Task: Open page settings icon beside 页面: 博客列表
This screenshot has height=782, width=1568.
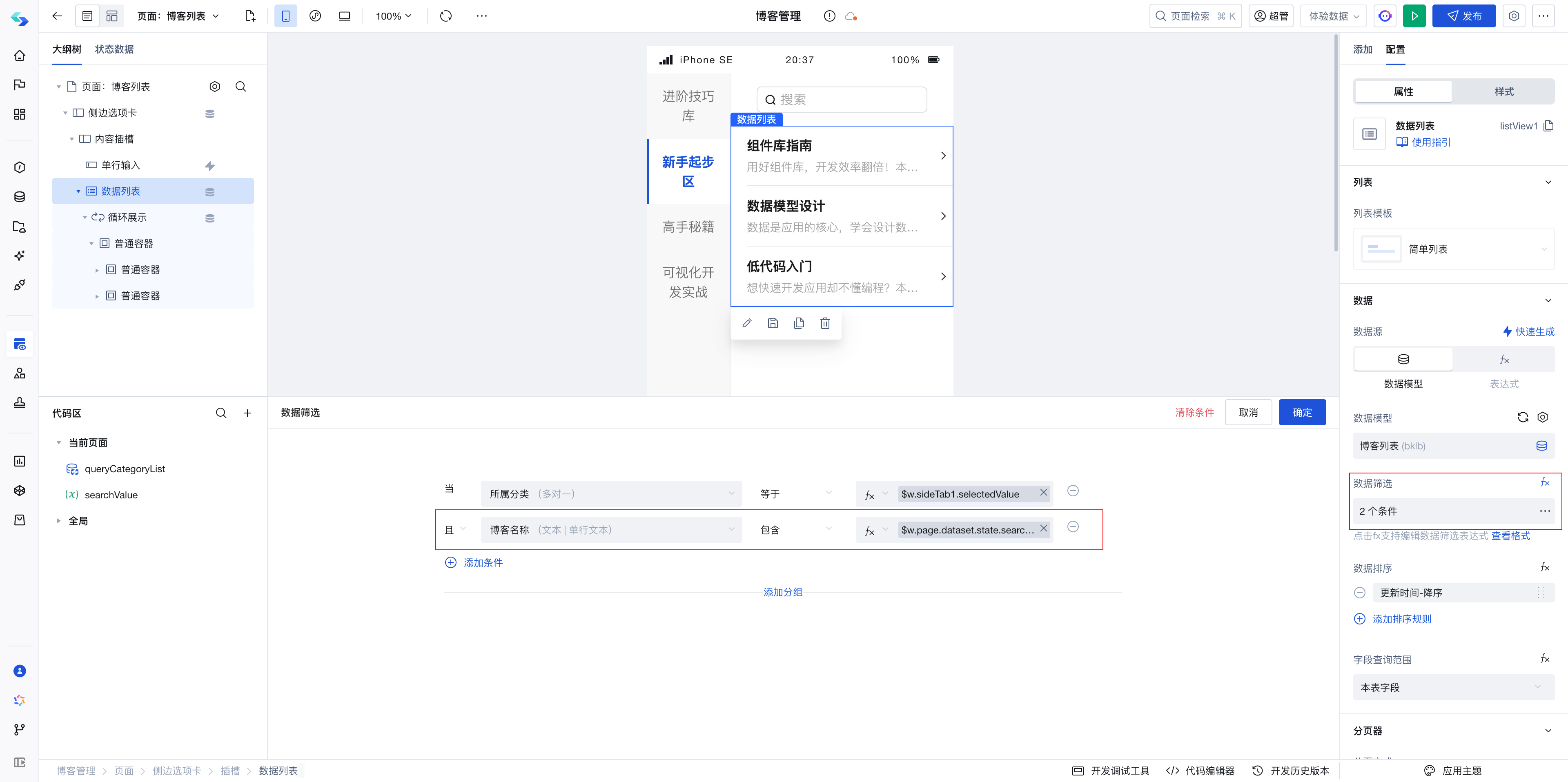Action: point(215,87)
